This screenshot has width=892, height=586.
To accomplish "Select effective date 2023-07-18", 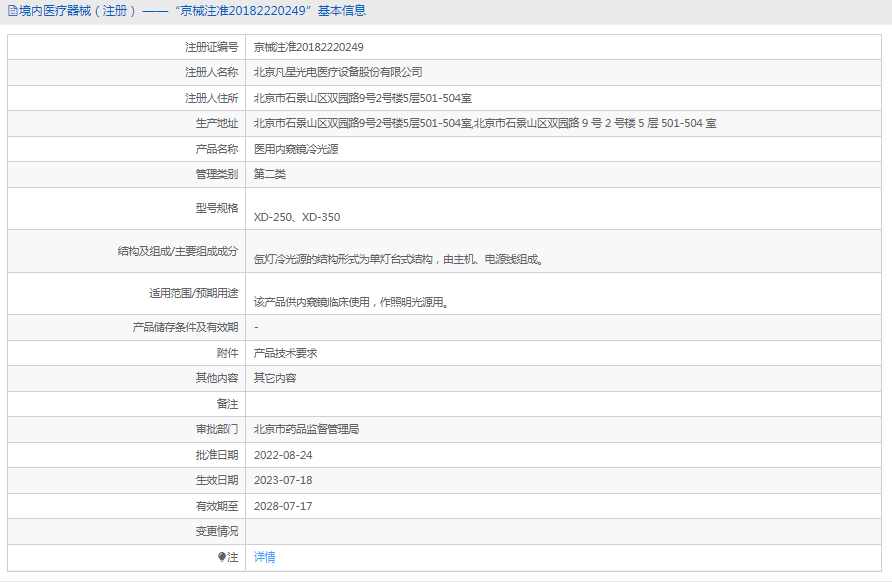I will (283, 480).
